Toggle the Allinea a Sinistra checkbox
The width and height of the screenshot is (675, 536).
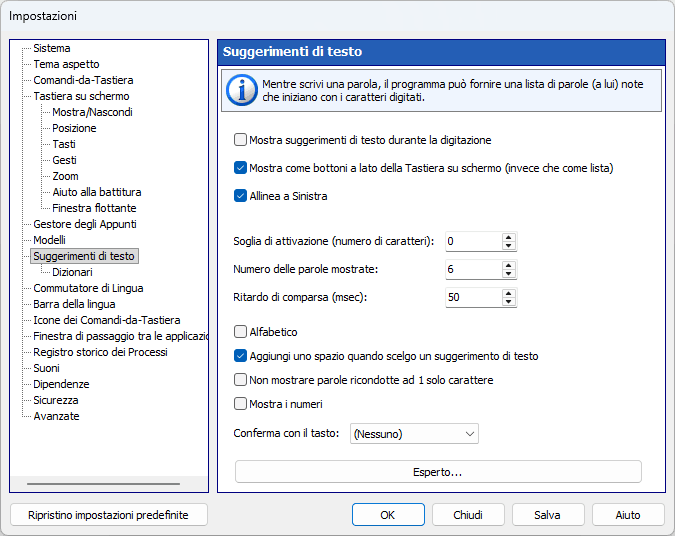[x=240, y=196]
